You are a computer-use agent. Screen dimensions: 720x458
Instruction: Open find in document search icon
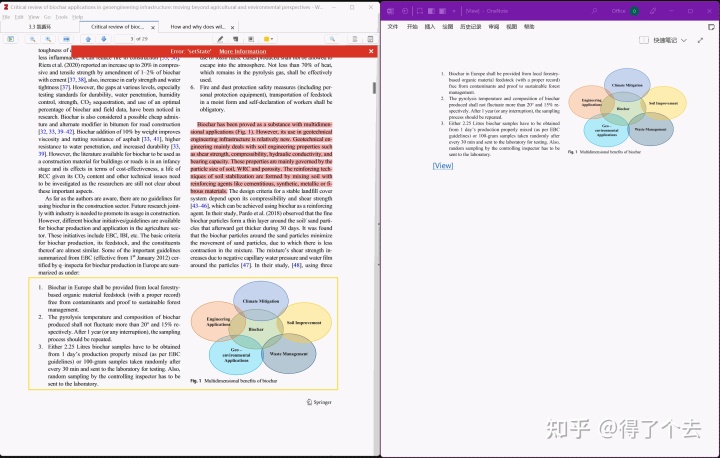[332, 39]
